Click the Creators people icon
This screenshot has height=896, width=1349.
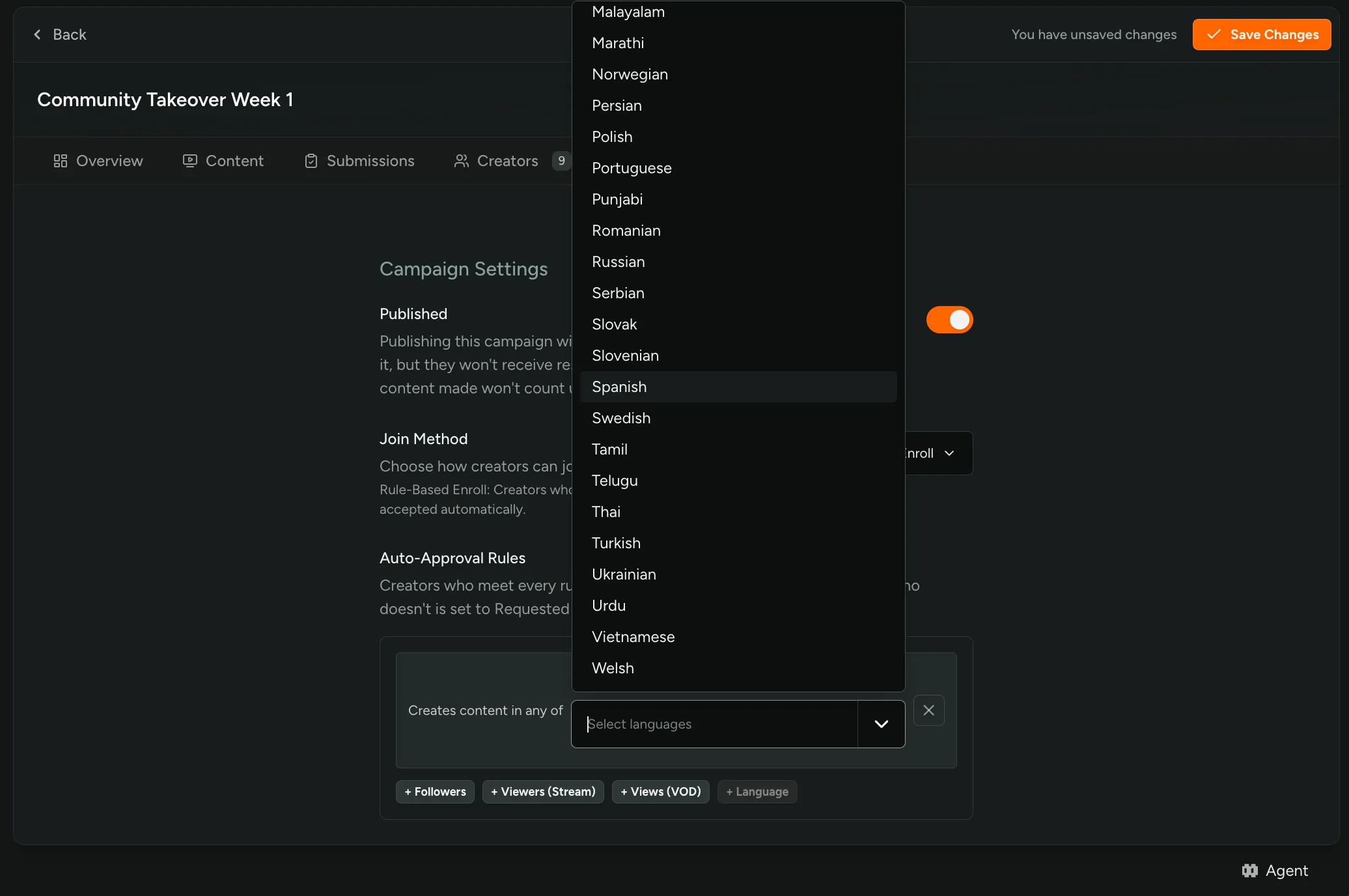point(462,161)
